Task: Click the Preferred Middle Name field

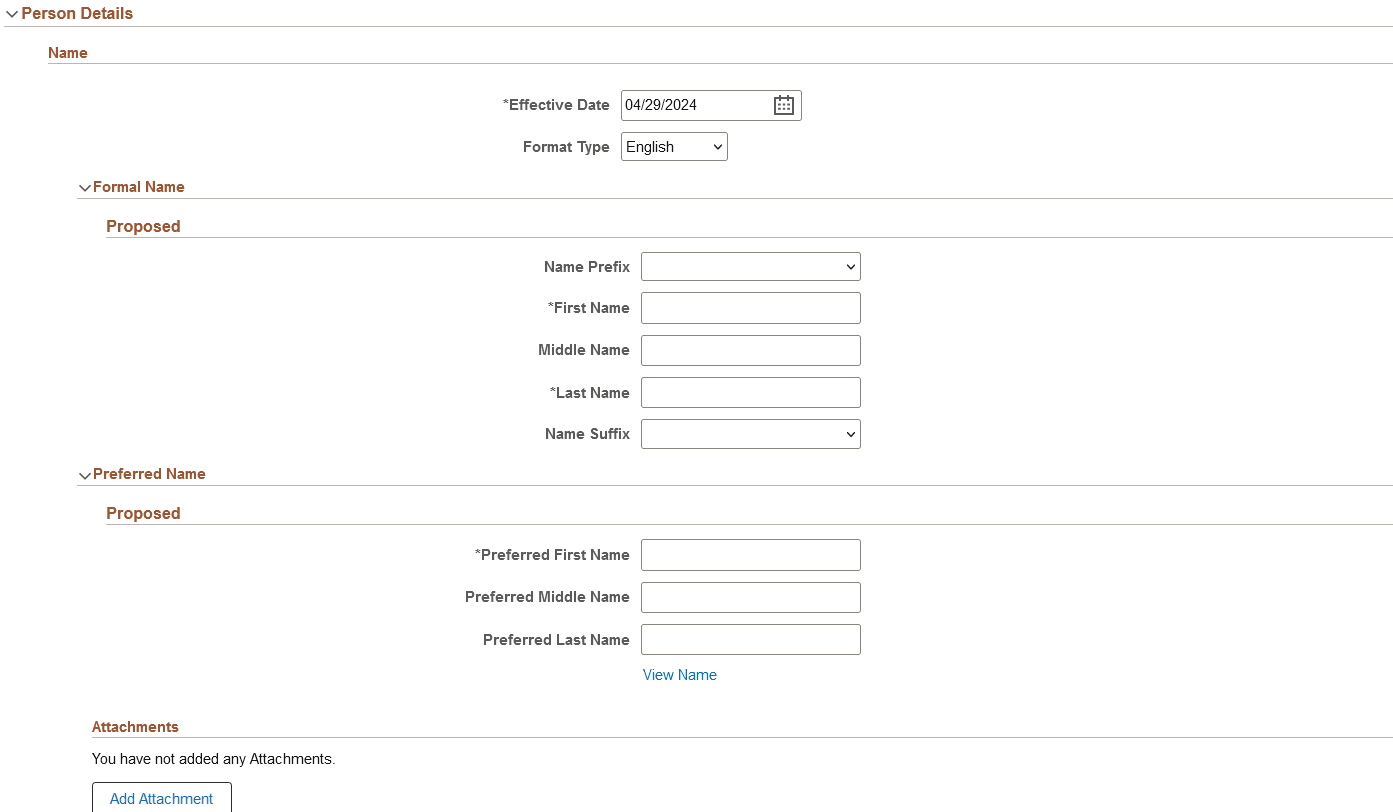Action: [750, 597]
